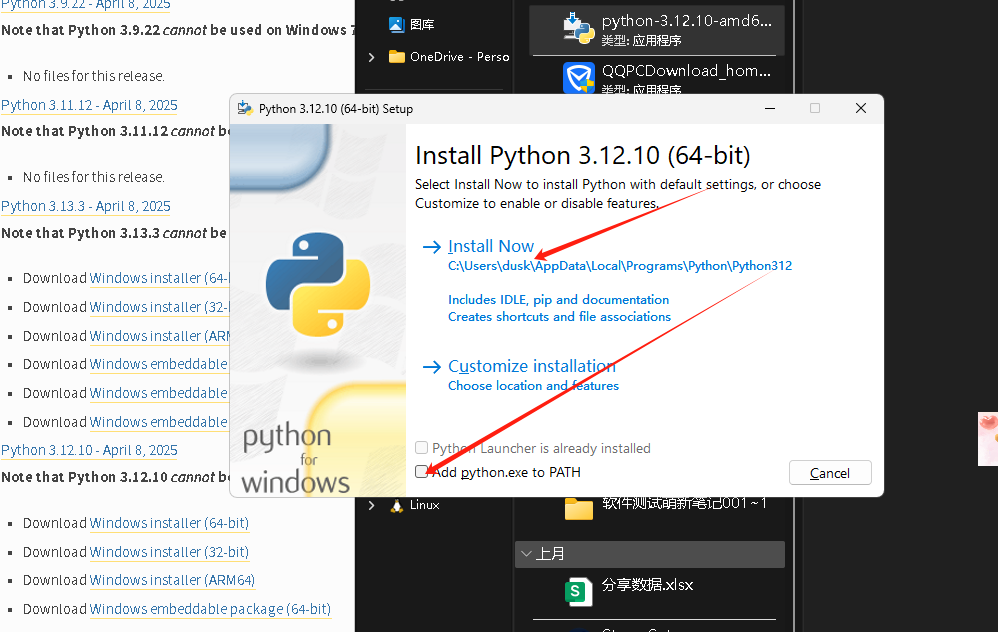Choose Customize installation option
Image resolution: width=998 pixels, height=632 pixels.
[531, 366]
